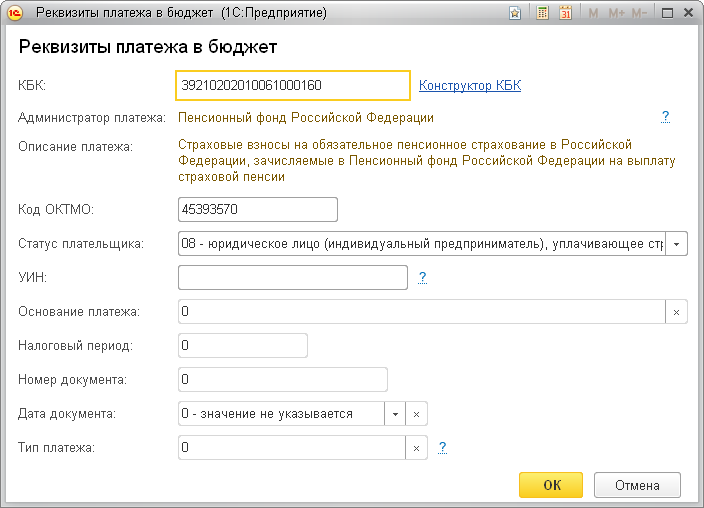
Task: Click the M memory button
Action: 593,14
